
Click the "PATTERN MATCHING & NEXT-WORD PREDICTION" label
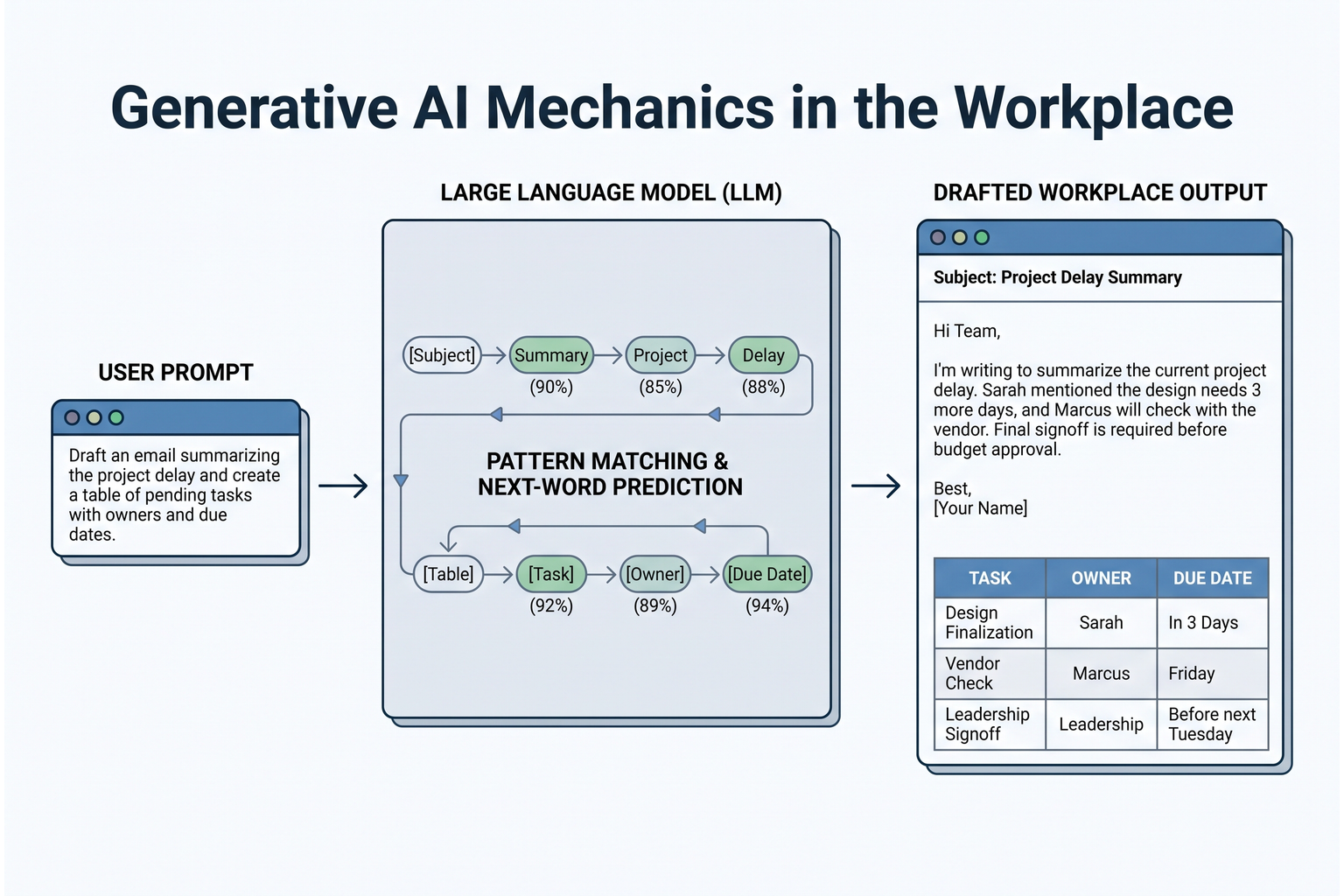[x=610, y=474]
